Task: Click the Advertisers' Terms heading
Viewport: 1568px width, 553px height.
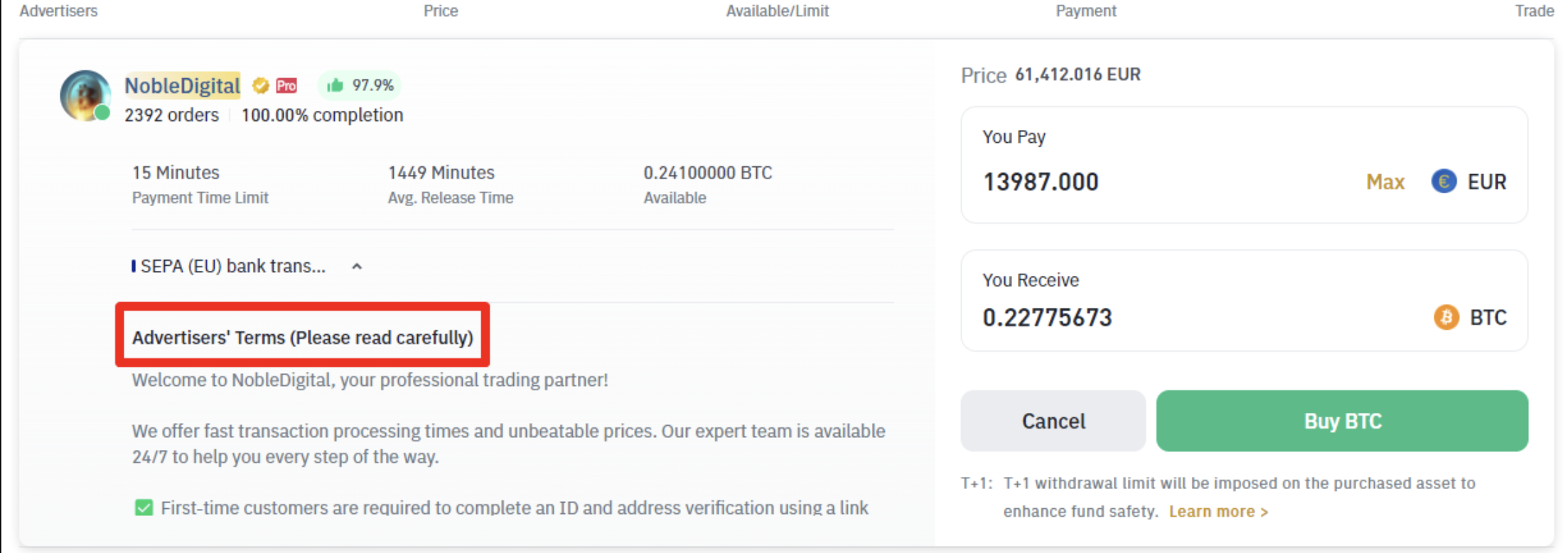Action: pos(302,337)
